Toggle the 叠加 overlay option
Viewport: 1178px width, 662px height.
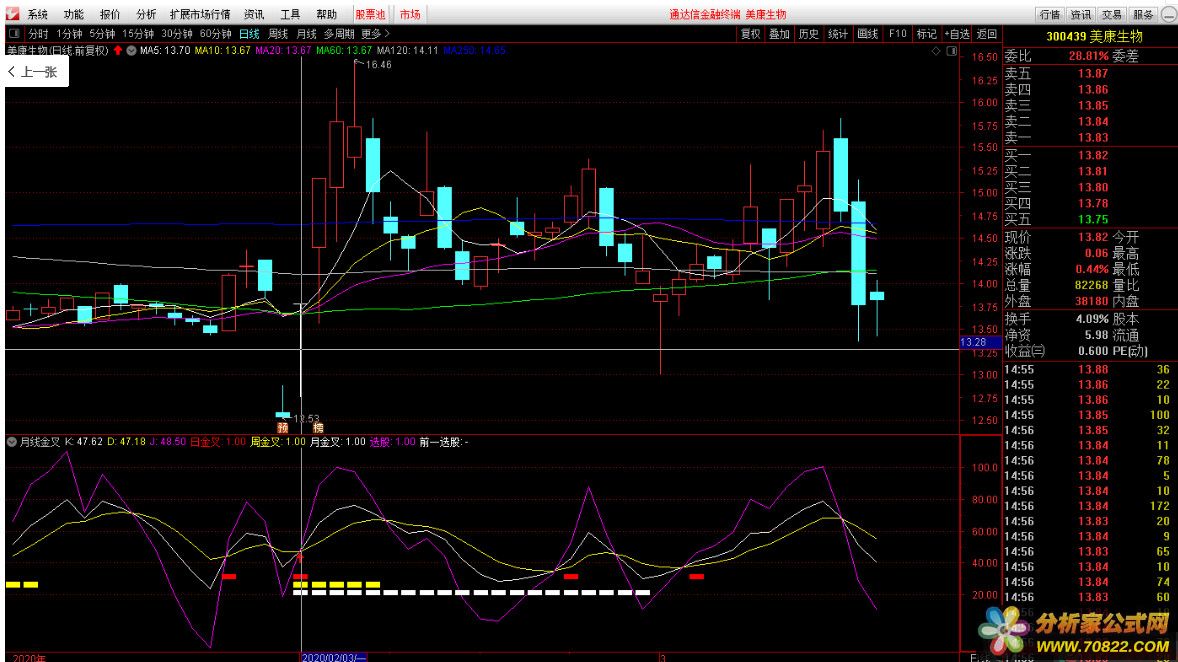[x=779, y=34]
